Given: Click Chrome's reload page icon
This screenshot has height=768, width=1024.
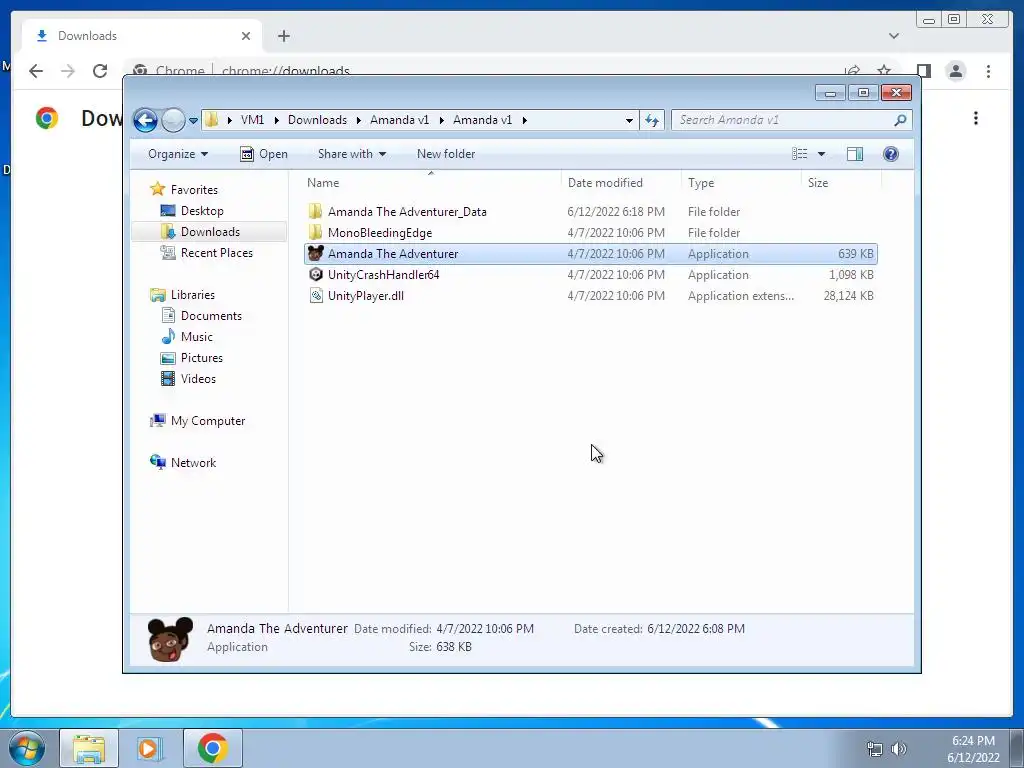Looking at the screenshot, I should click(99, 71).
